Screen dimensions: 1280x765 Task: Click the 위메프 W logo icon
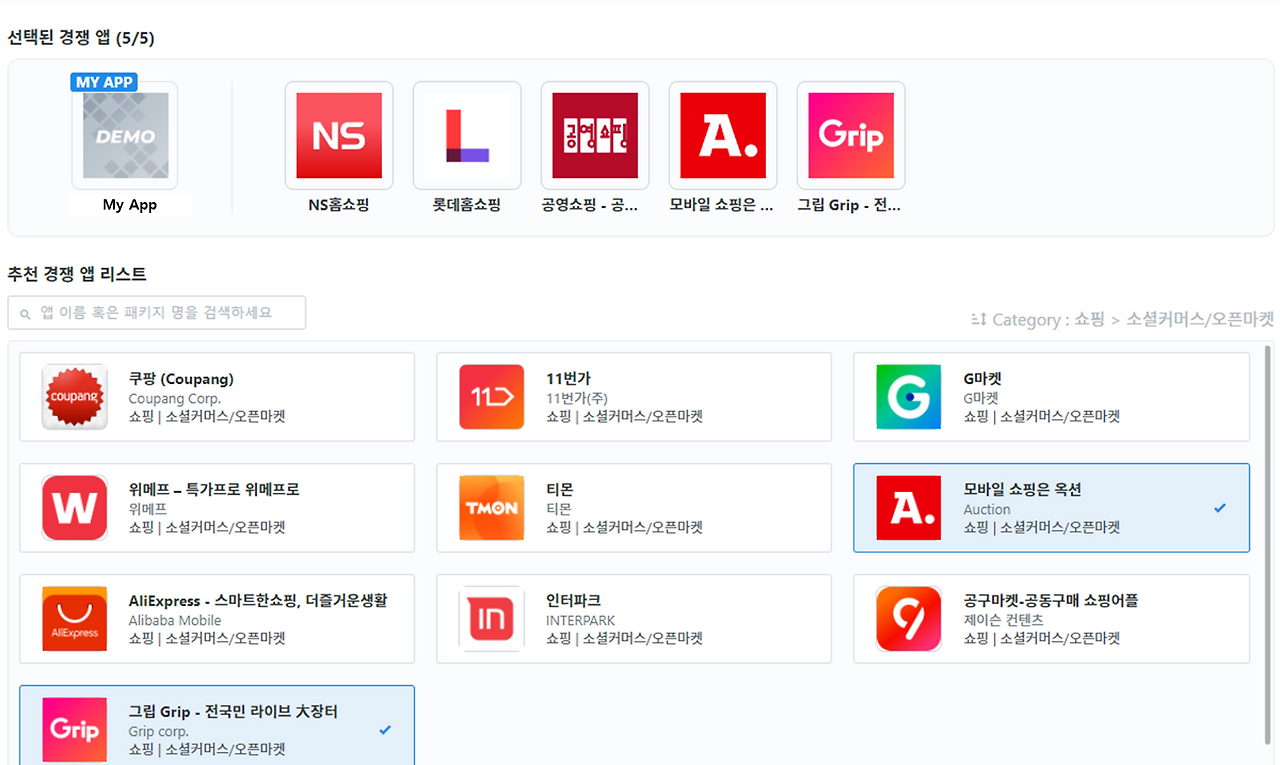coord(75,508)
